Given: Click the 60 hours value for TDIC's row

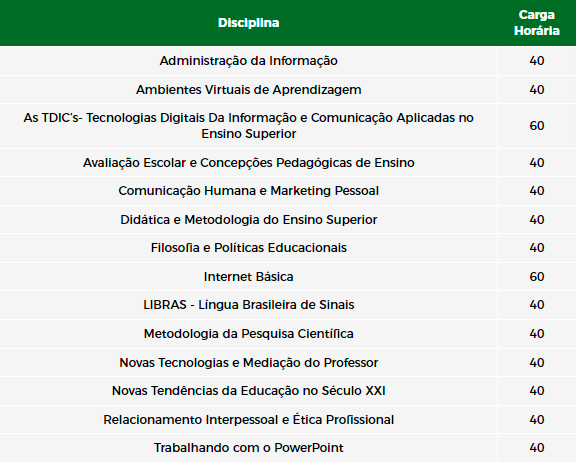Looking at the screenshot, I should [x=537, y=126].
